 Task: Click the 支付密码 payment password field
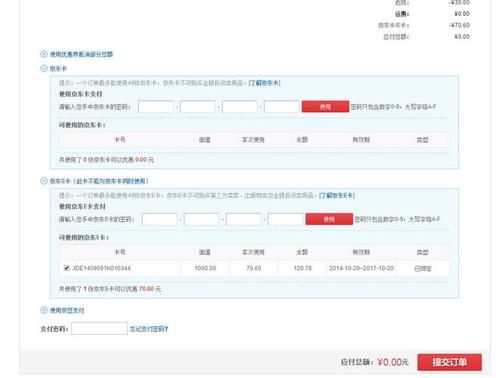[99, 329]
